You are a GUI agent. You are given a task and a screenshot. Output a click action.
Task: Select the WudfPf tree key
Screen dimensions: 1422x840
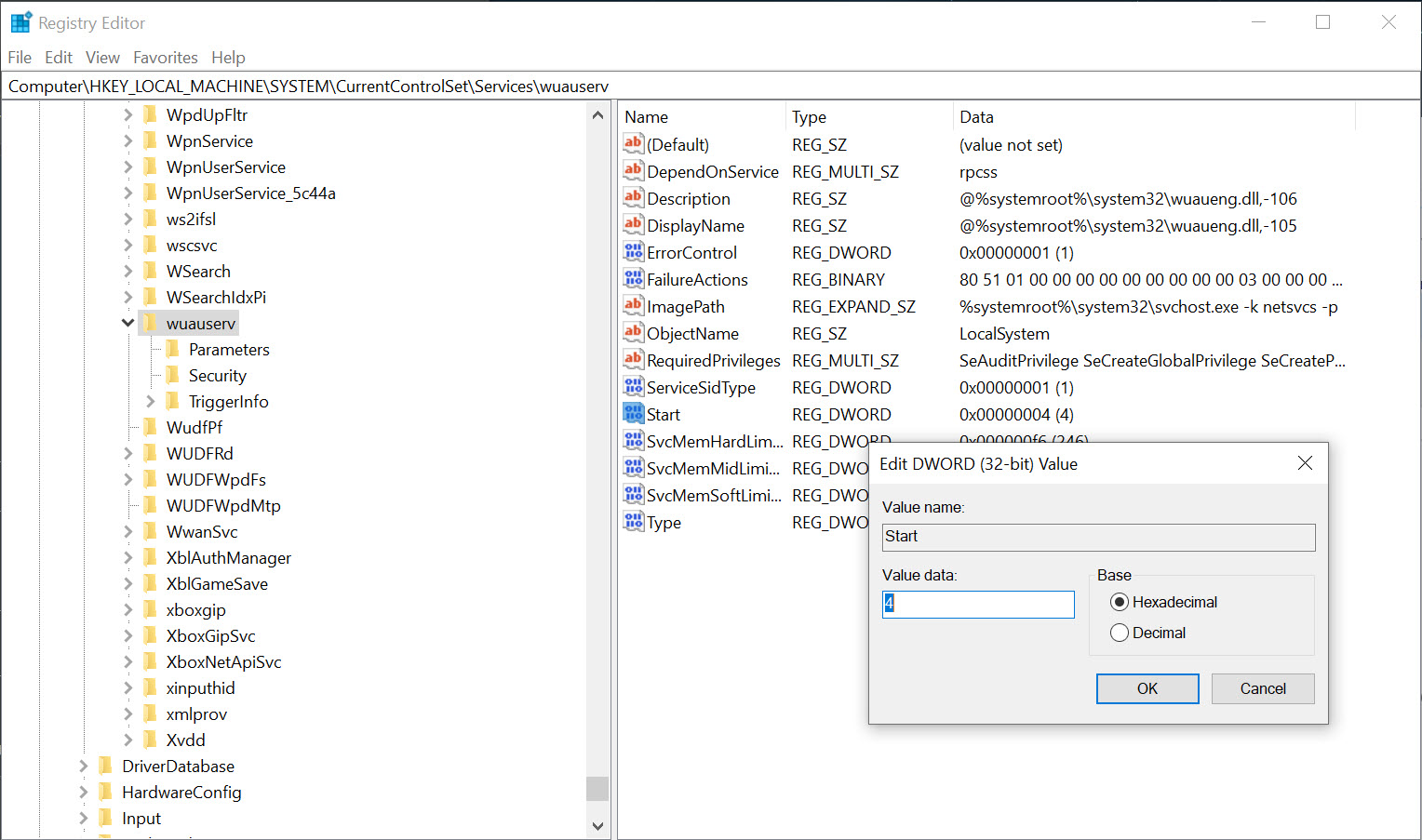pos(195,427)
